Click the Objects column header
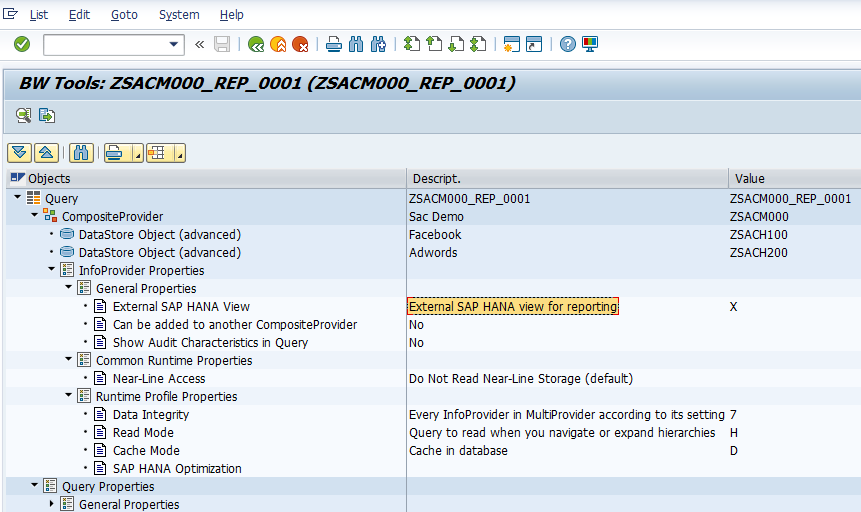Viewport: 861px width, 512px height. 206,179
